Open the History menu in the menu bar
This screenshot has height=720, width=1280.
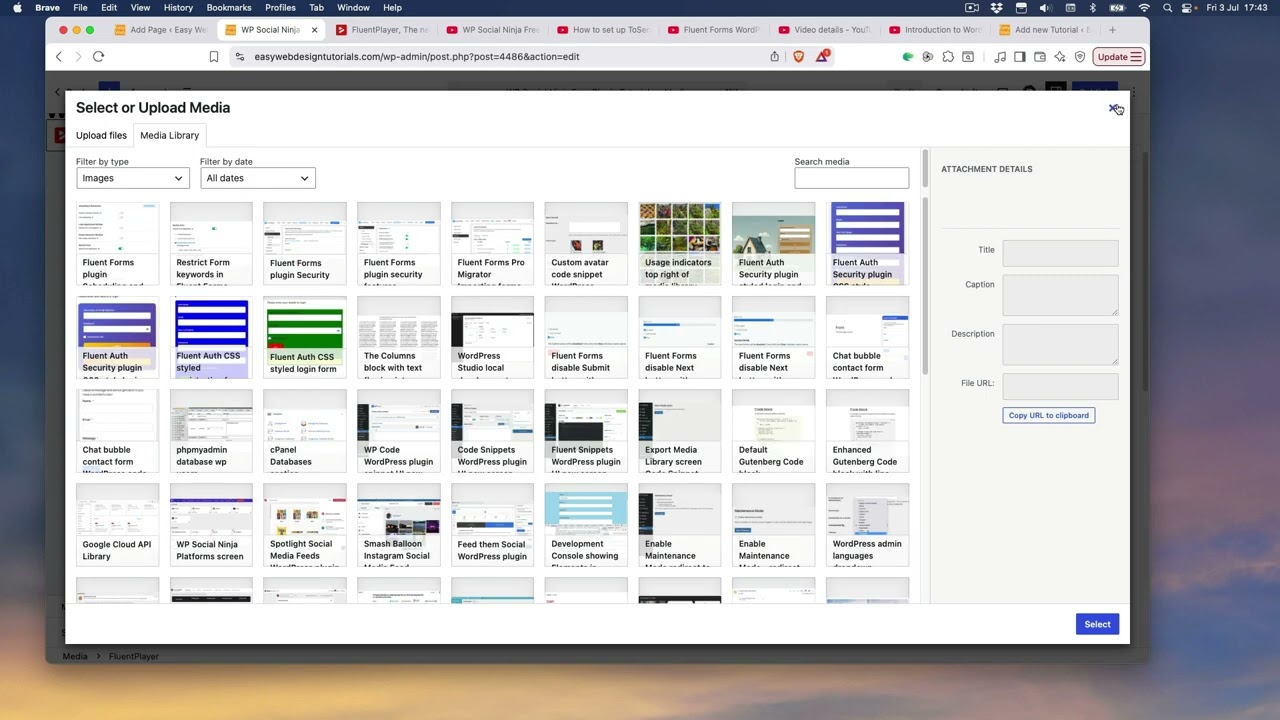click(178, 8)
